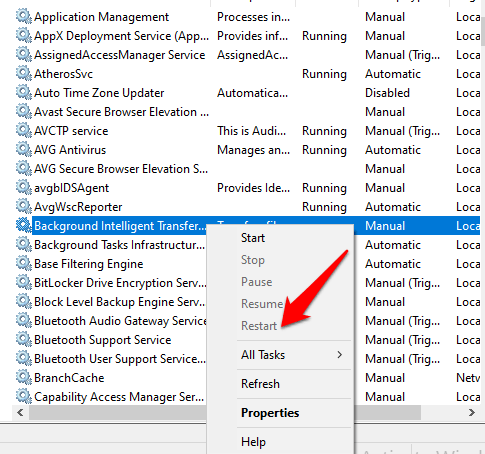Click the horizontal scrollbar left arrow
Image resolution: width=485 pixels, height=454 pixels.
20,413
